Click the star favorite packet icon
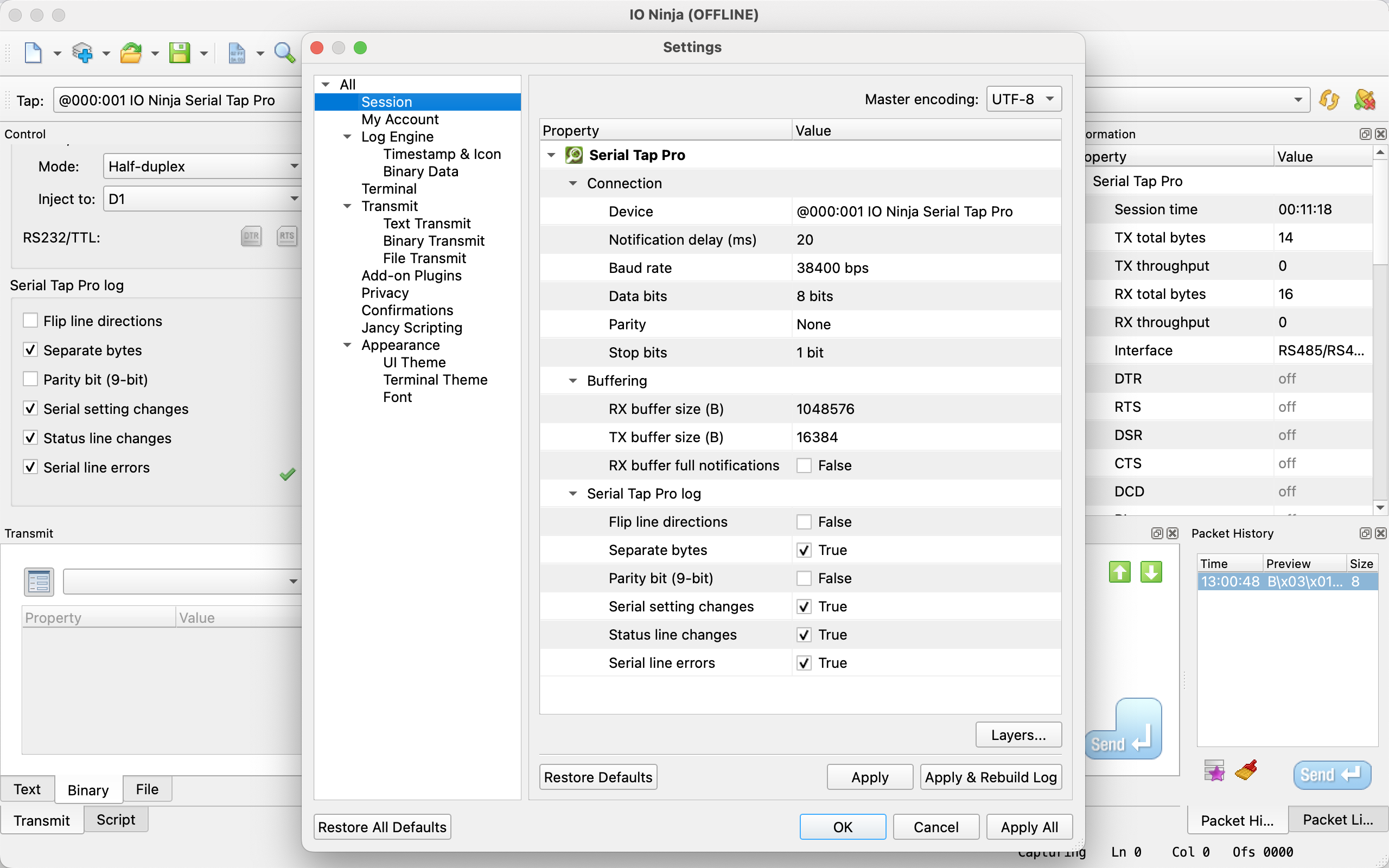This screenshot has width=1389, height=868. [1214, 771]
